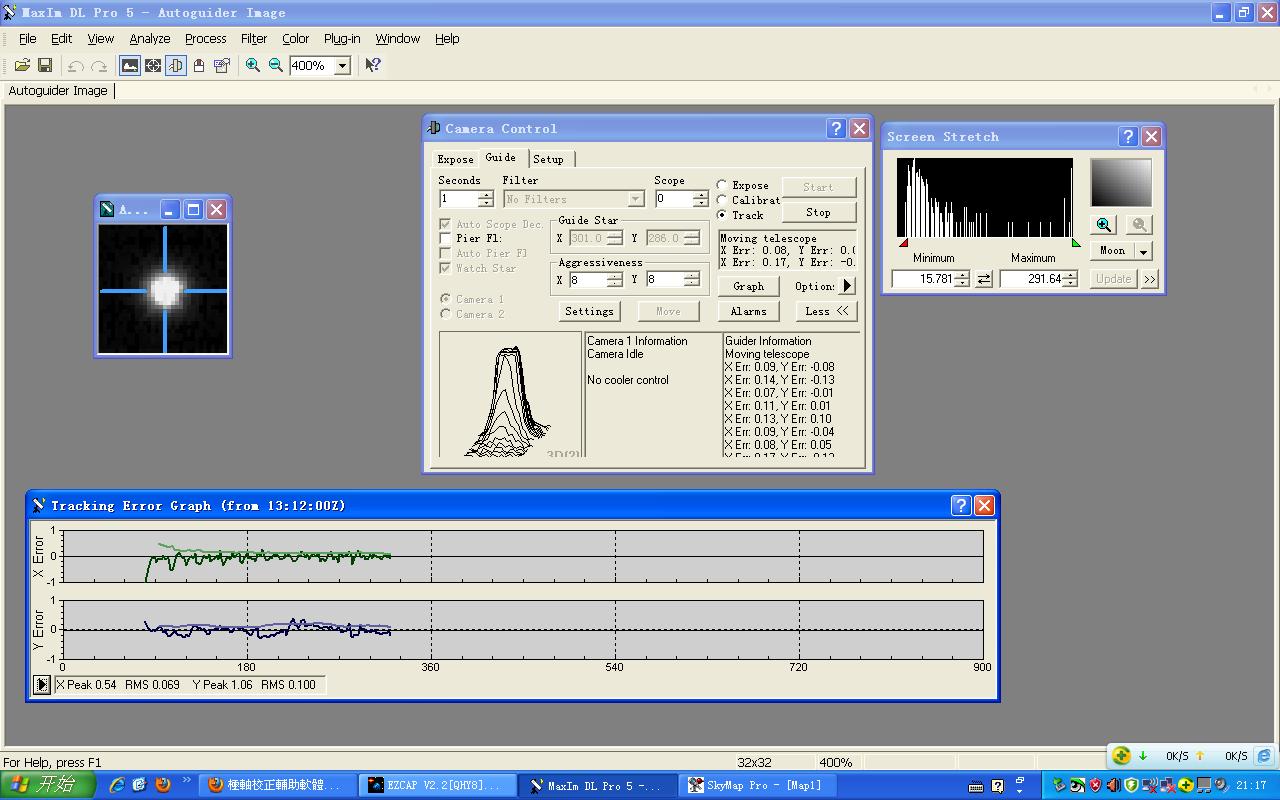Click Screen Stretch zoom-in histogram button
1280x800 pixels.
coord(1104,225)
